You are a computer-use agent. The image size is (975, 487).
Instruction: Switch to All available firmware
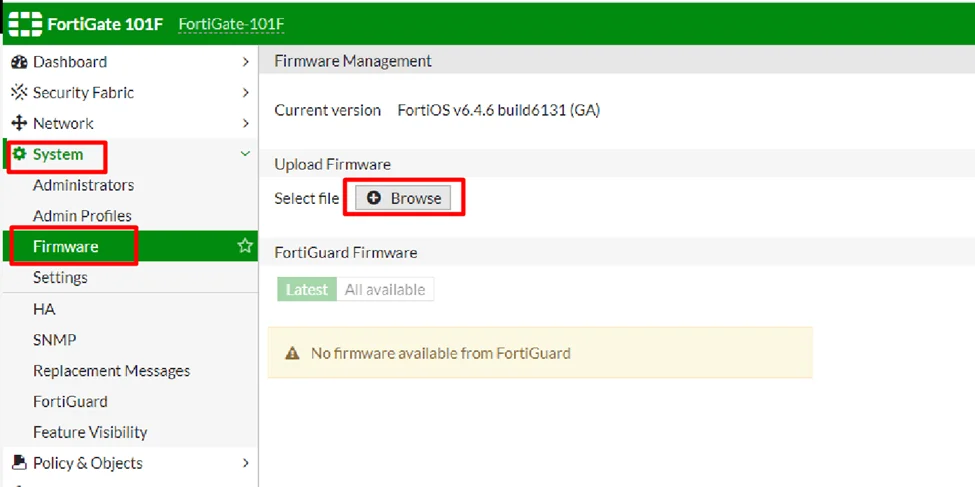tap(385, 289)
